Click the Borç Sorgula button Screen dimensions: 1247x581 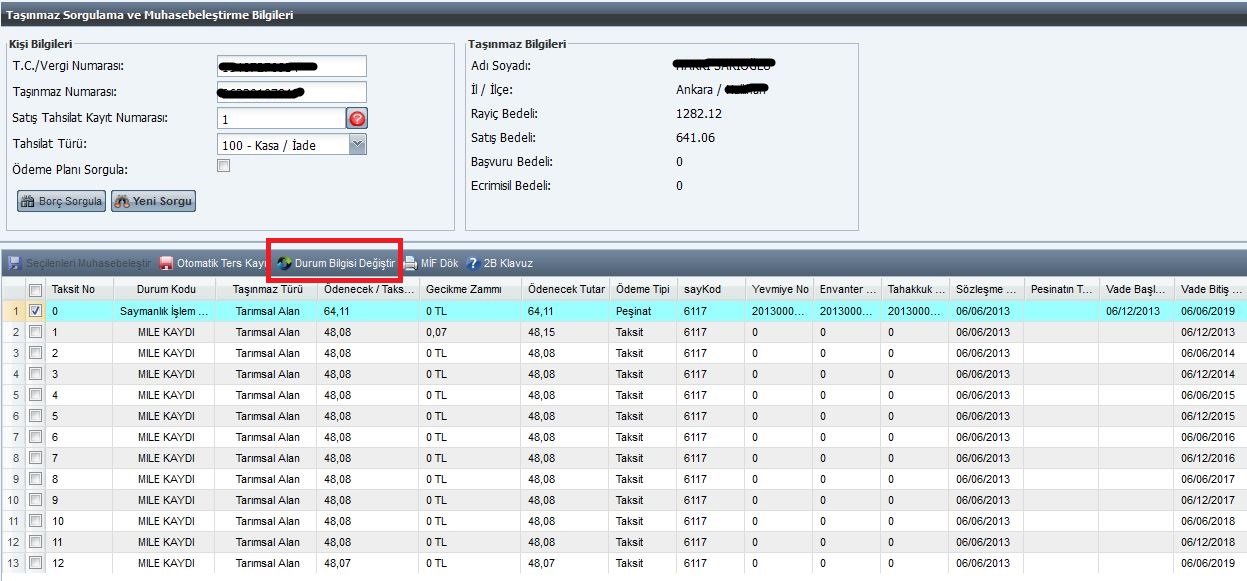tap(61, 201)
